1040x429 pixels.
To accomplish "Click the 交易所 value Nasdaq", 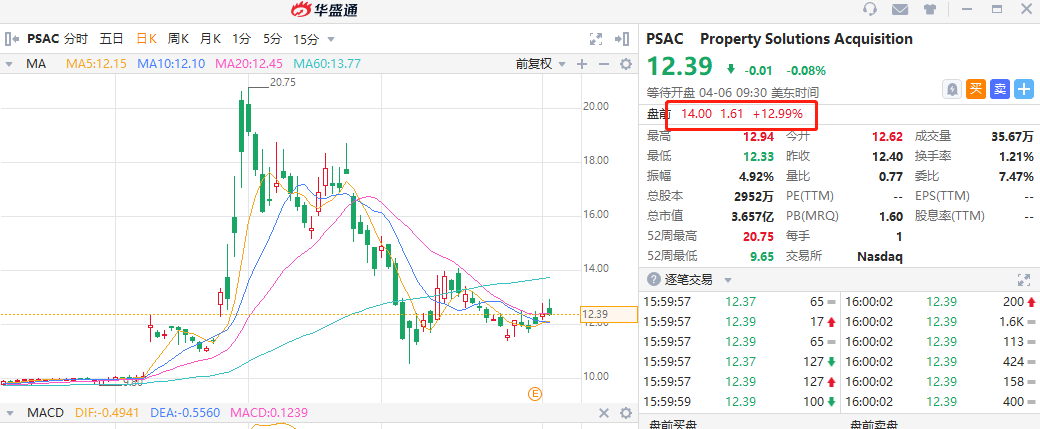I will pyautogui.click(x=879, y=256).
